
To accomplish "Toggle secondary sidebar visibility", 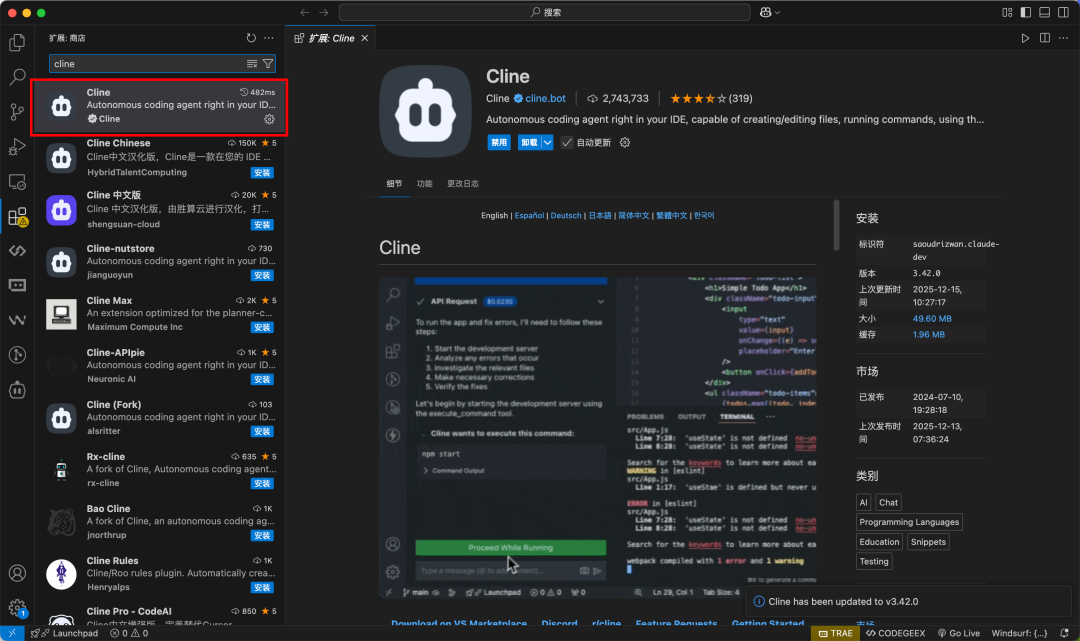I will [1063, 12].
